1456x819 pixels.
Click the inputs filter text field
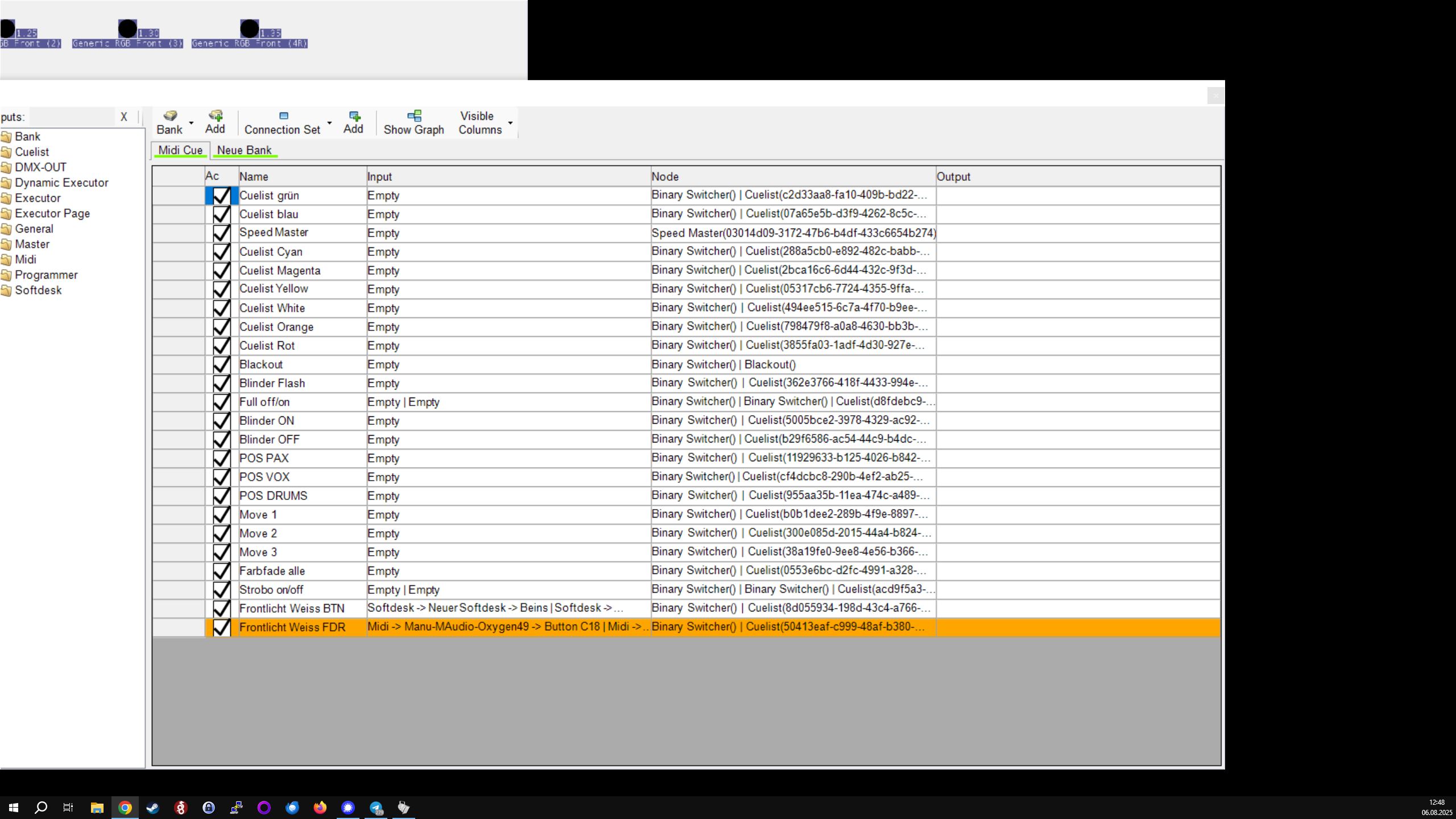tap(71, 117)
